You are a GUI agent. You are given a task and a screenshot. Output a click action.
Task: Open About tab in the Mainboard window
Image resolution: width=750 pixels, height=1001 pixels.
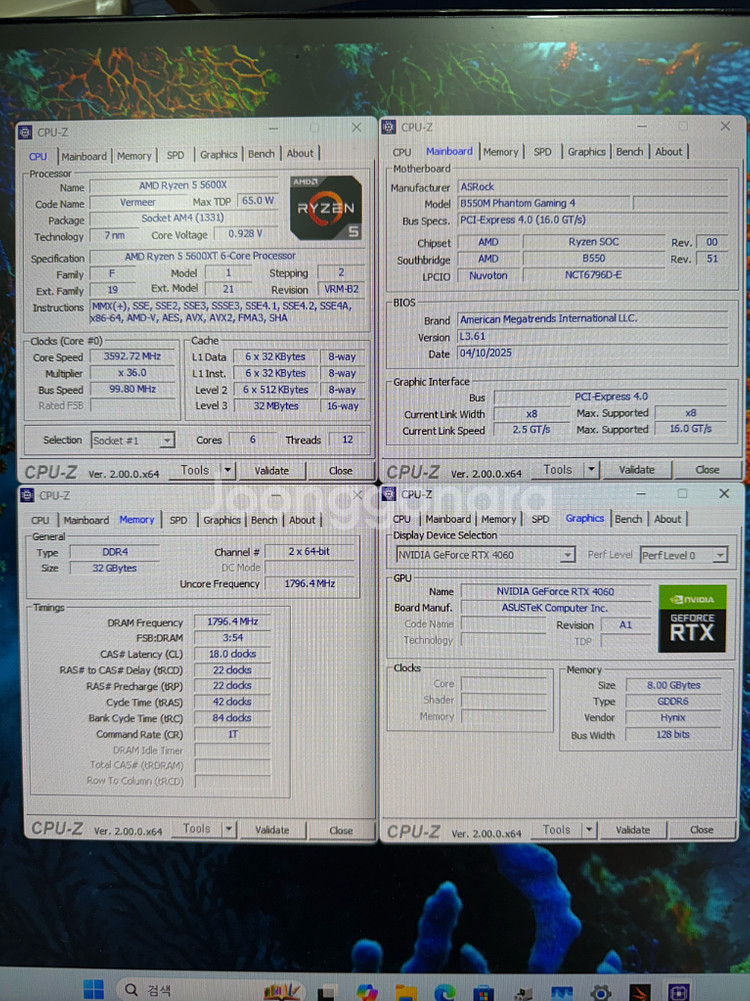pos(668,152)
